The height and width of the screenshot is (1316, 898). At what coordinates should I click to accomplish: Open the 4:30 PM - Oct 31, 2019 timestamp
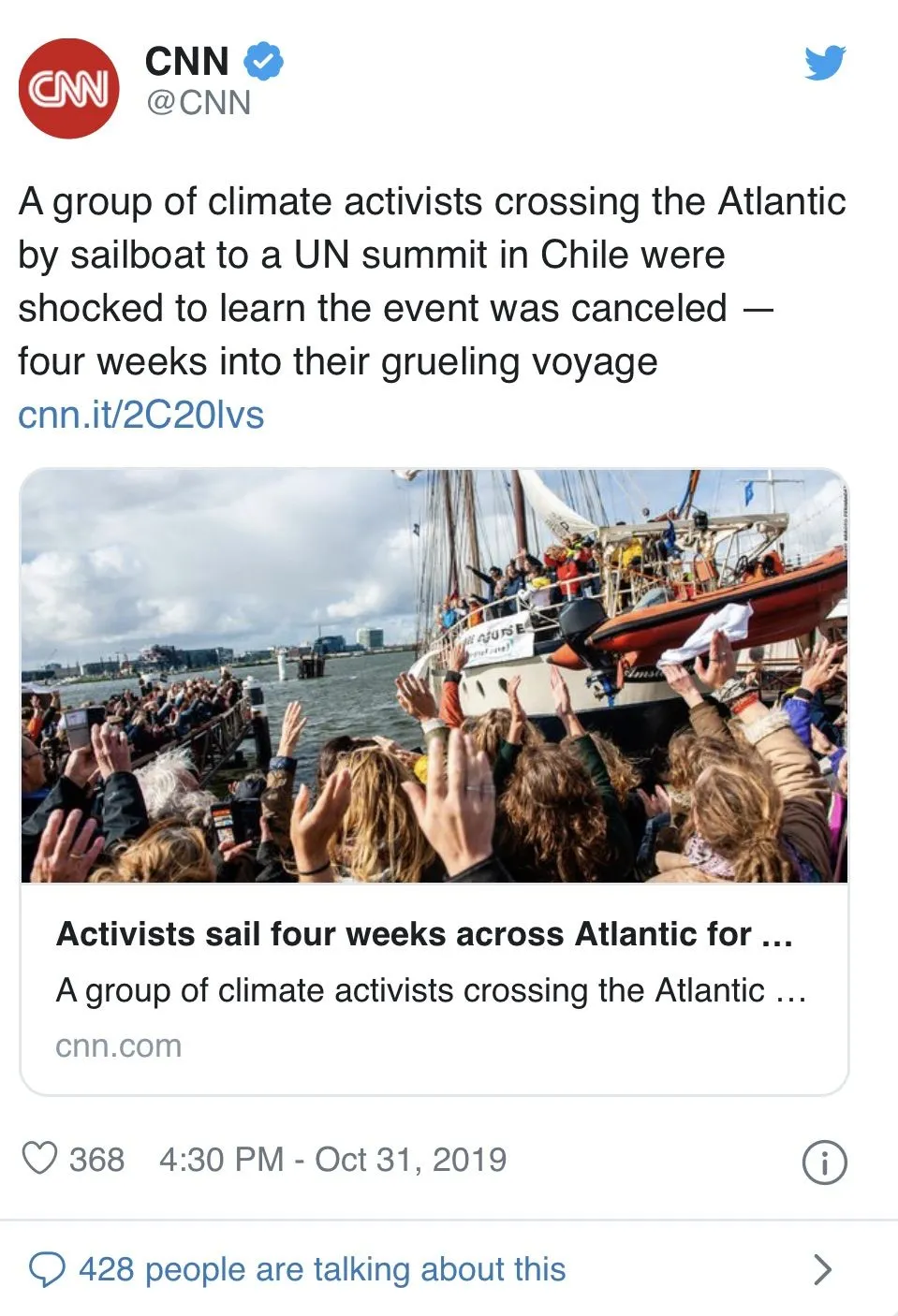point(332,1160)
